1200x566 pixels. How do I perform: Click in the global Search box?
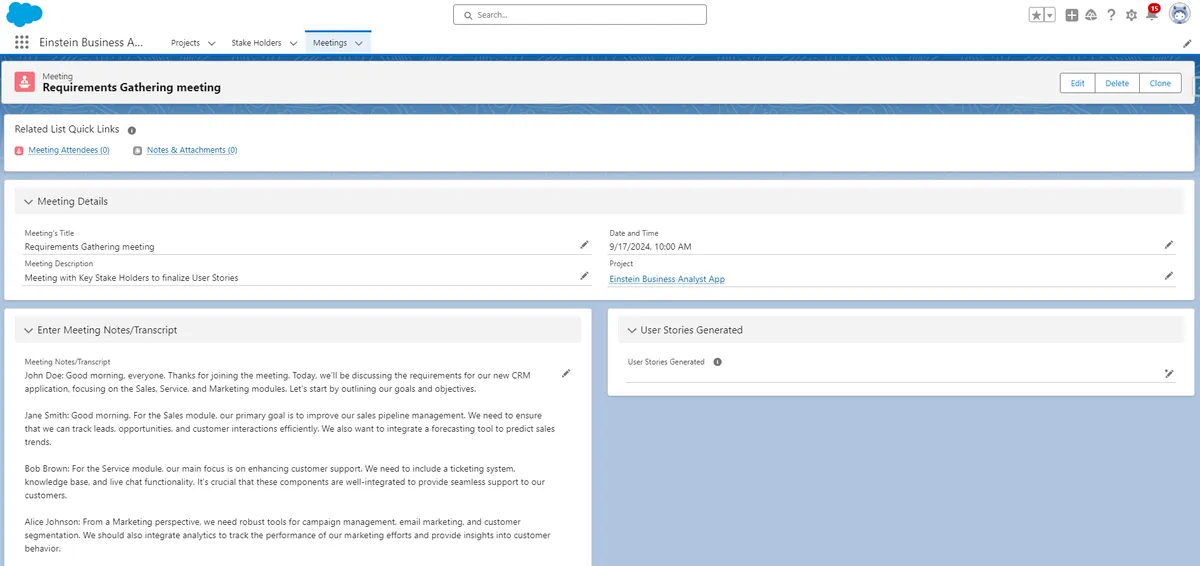(x=580, y=15)
